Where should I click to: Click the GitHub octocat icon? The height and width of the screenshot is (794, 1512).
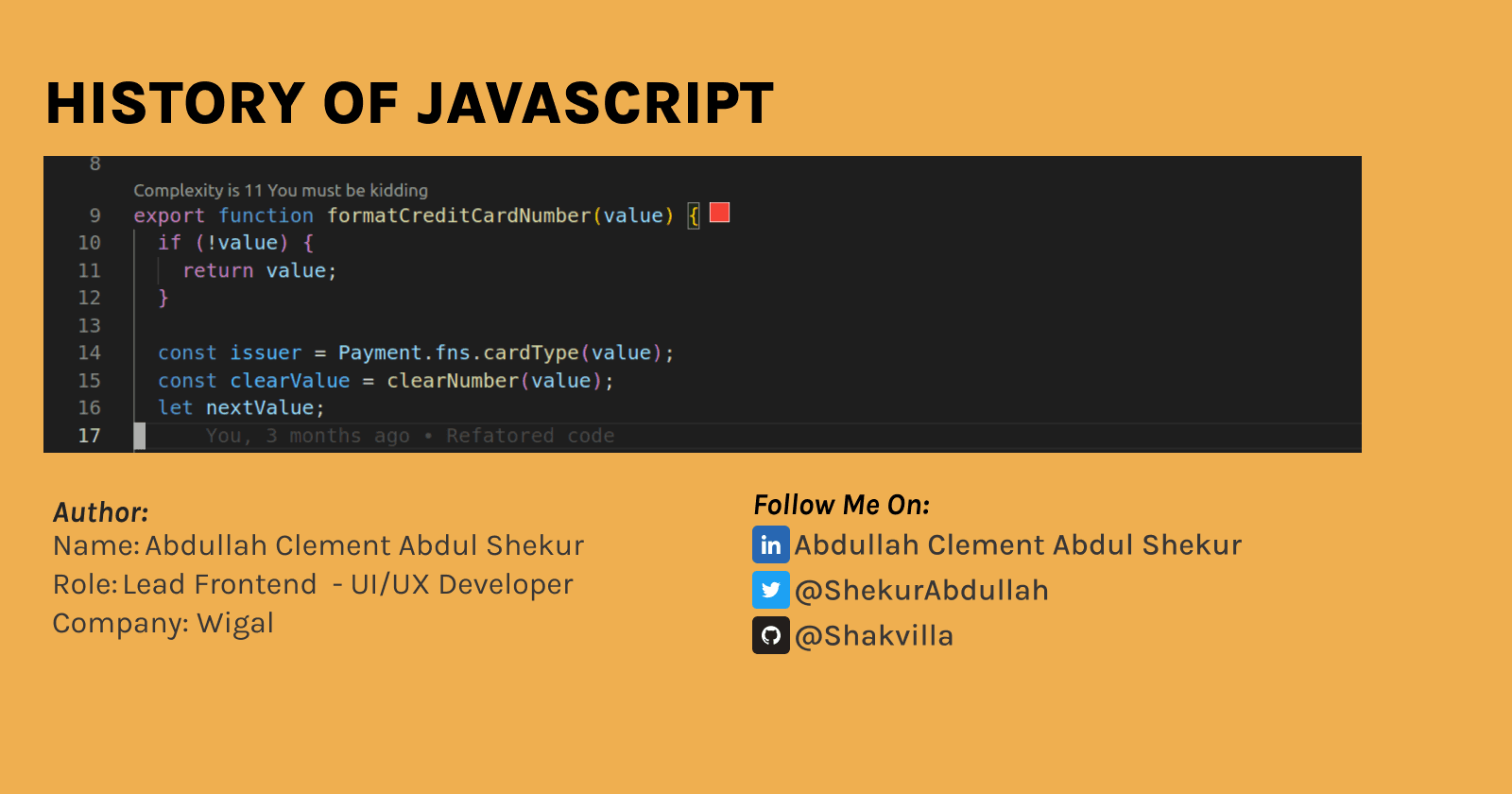click(770, 635)
